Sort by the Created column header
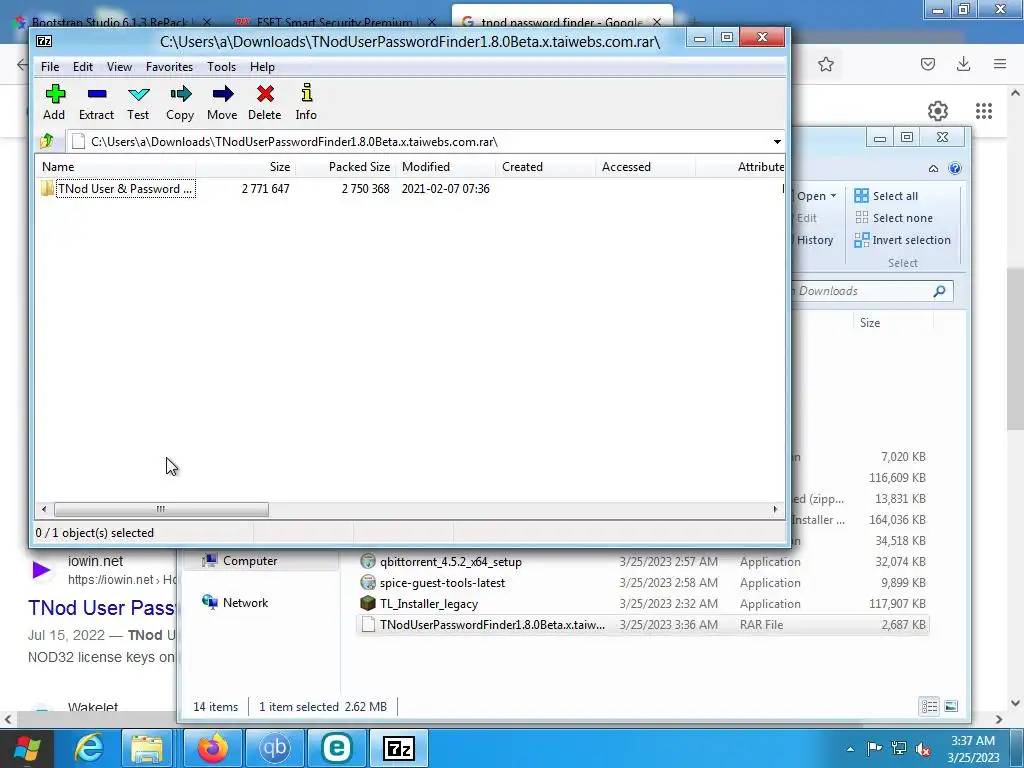Viewport: 1024px width, 768px height. [x=545, y=167]
